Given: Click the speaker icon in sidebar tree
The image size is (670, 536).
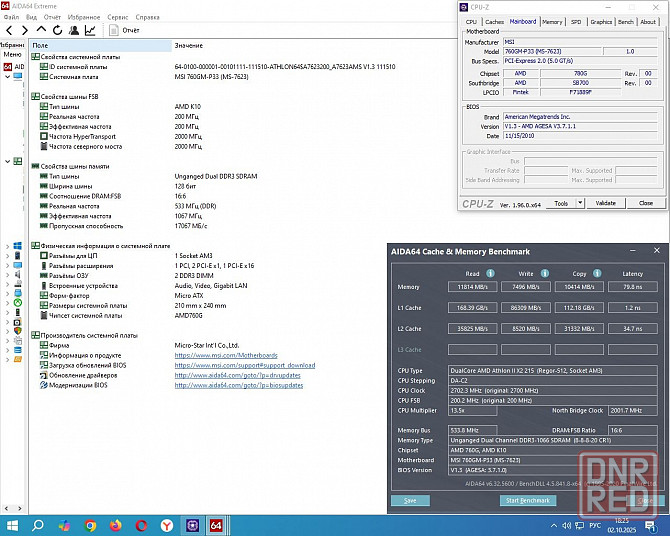Looking at the screenshot, I should [x=18, y=273].
